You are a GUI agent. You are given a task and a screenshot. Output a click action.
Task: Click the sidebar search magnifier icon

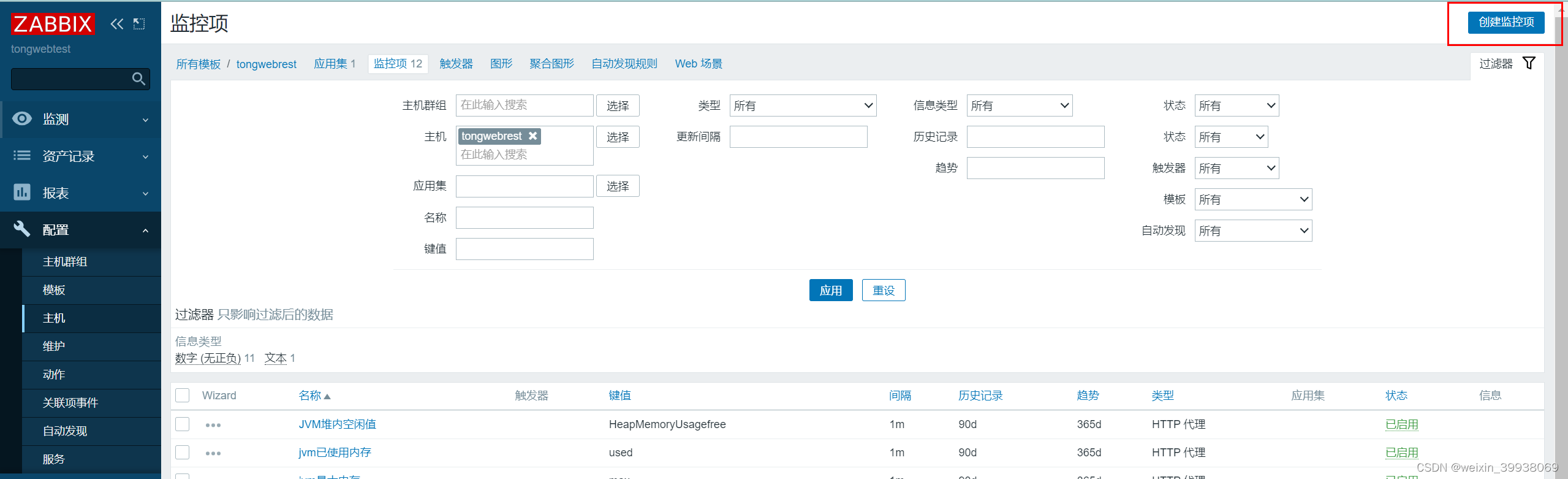pos(138,79)
